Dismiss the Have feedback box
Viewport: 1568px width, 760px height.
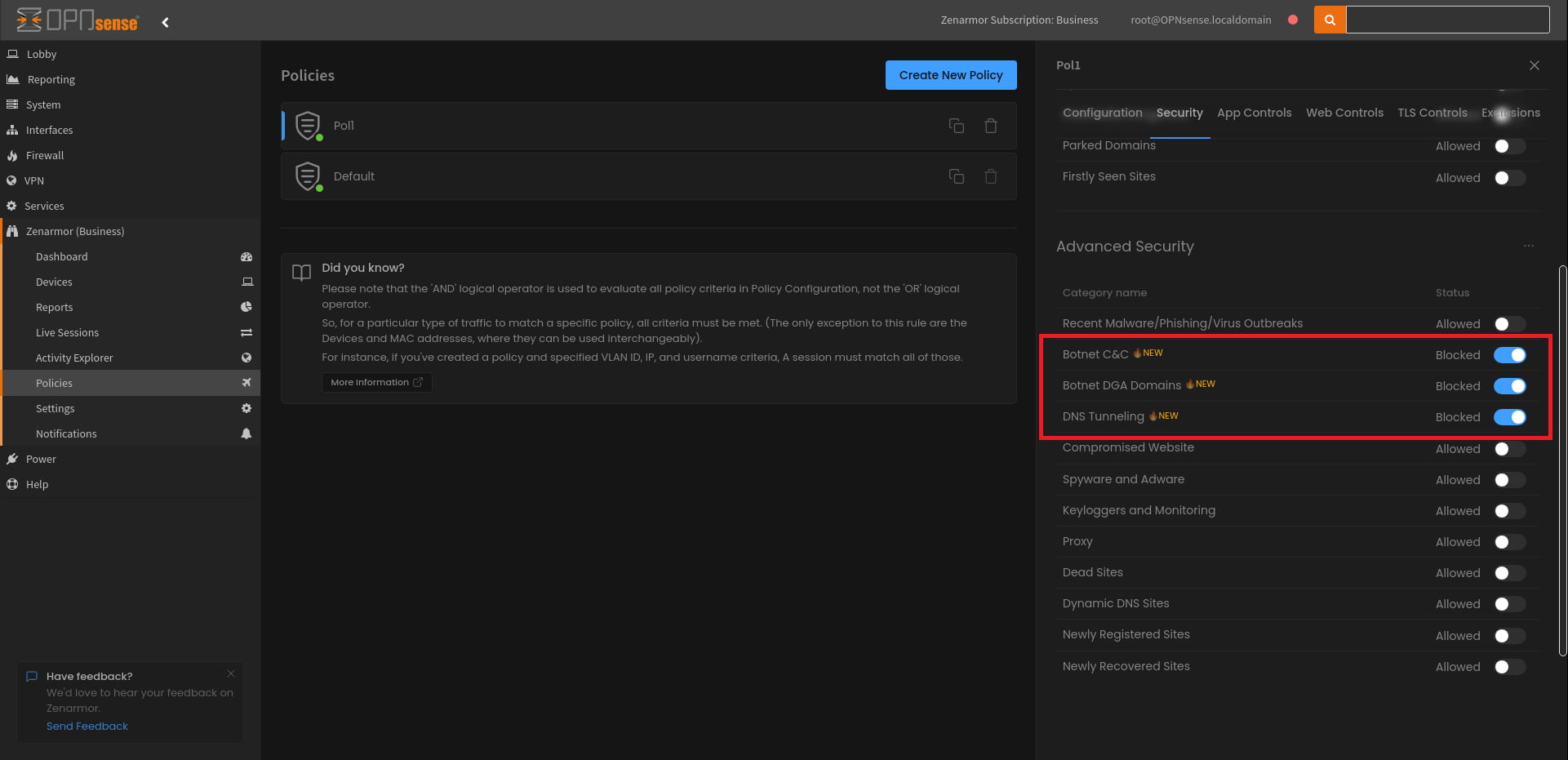coord(231,673)
